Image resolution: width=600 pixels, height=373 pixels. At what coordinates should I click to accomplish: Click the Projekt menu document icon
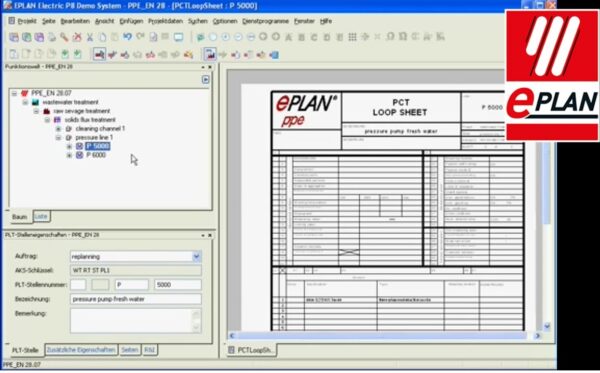(x=12, y=21)
